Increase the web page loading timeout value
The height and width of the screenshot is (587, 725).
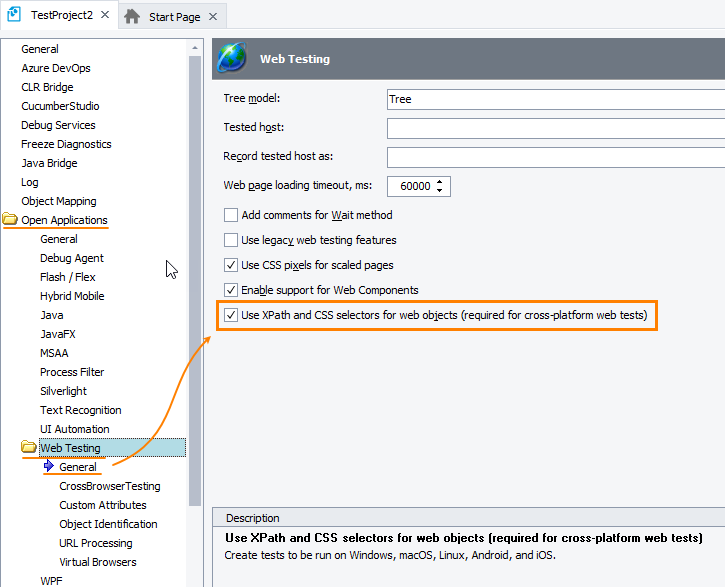coord(441,181)
